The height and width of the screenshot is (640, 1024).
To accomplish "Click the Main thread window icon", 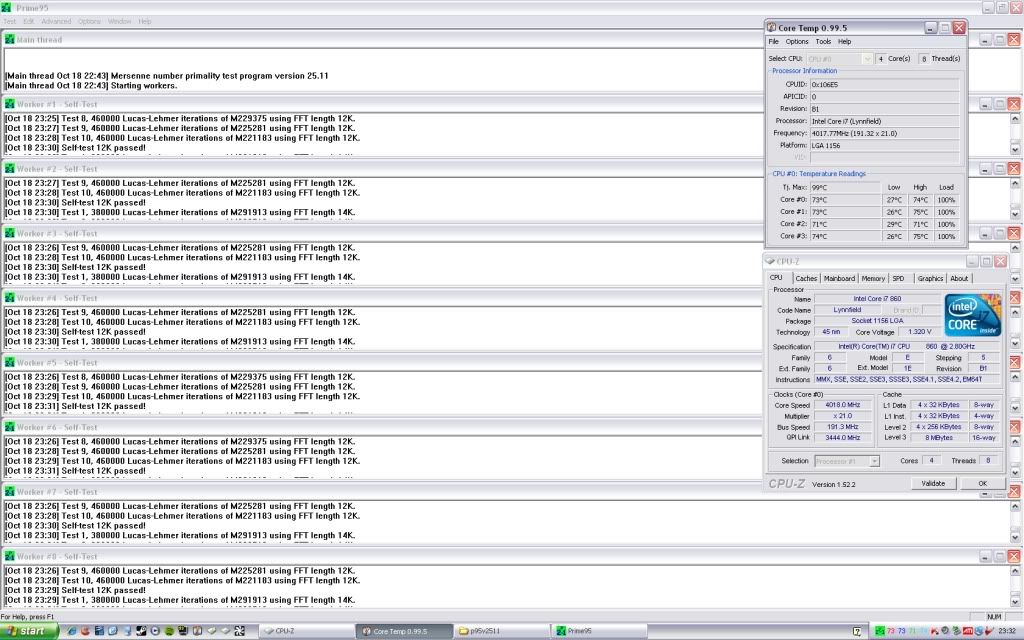I will point(10,40).
